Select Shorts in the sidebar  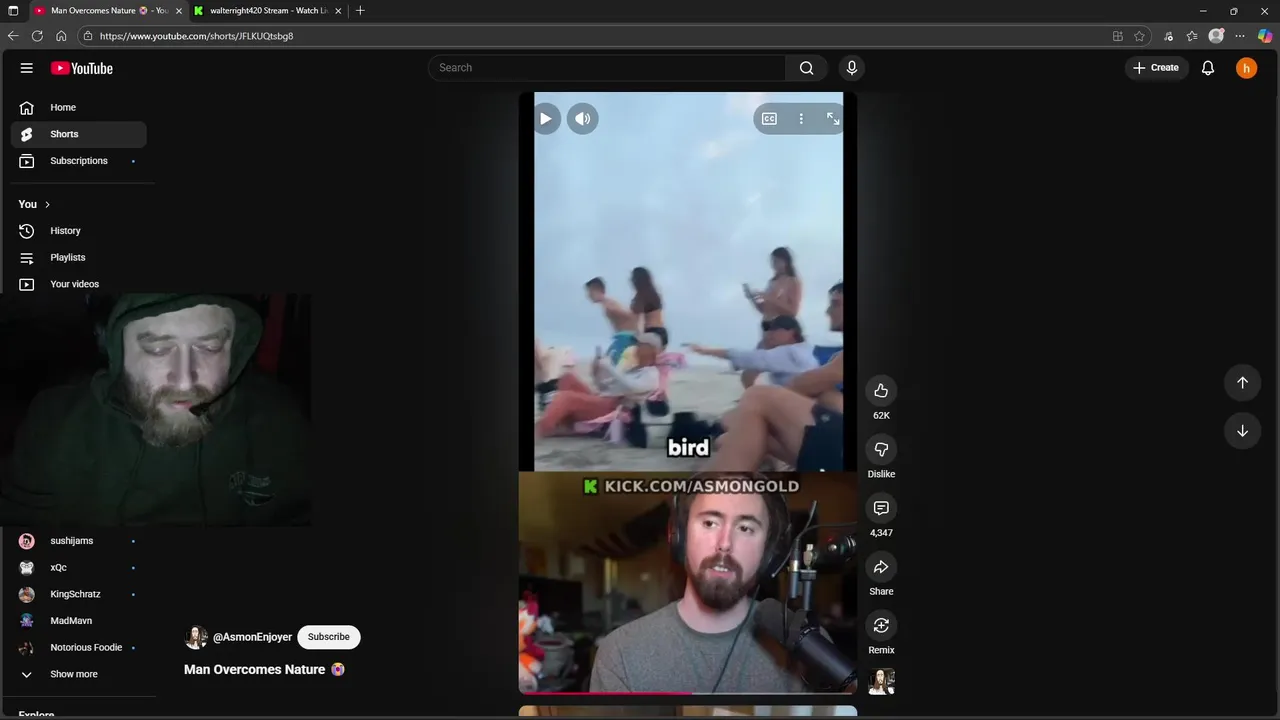click(79, 134)
